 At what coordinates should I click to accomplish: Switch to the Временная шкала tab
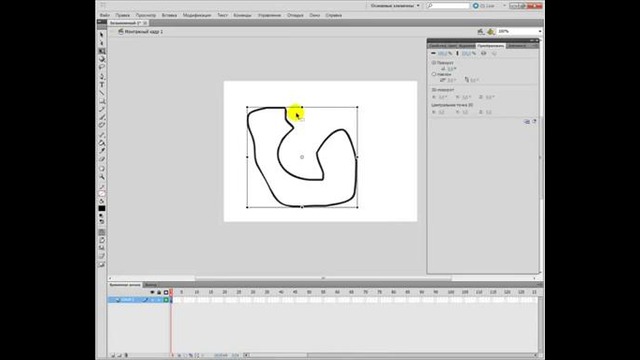pos(125,285)
